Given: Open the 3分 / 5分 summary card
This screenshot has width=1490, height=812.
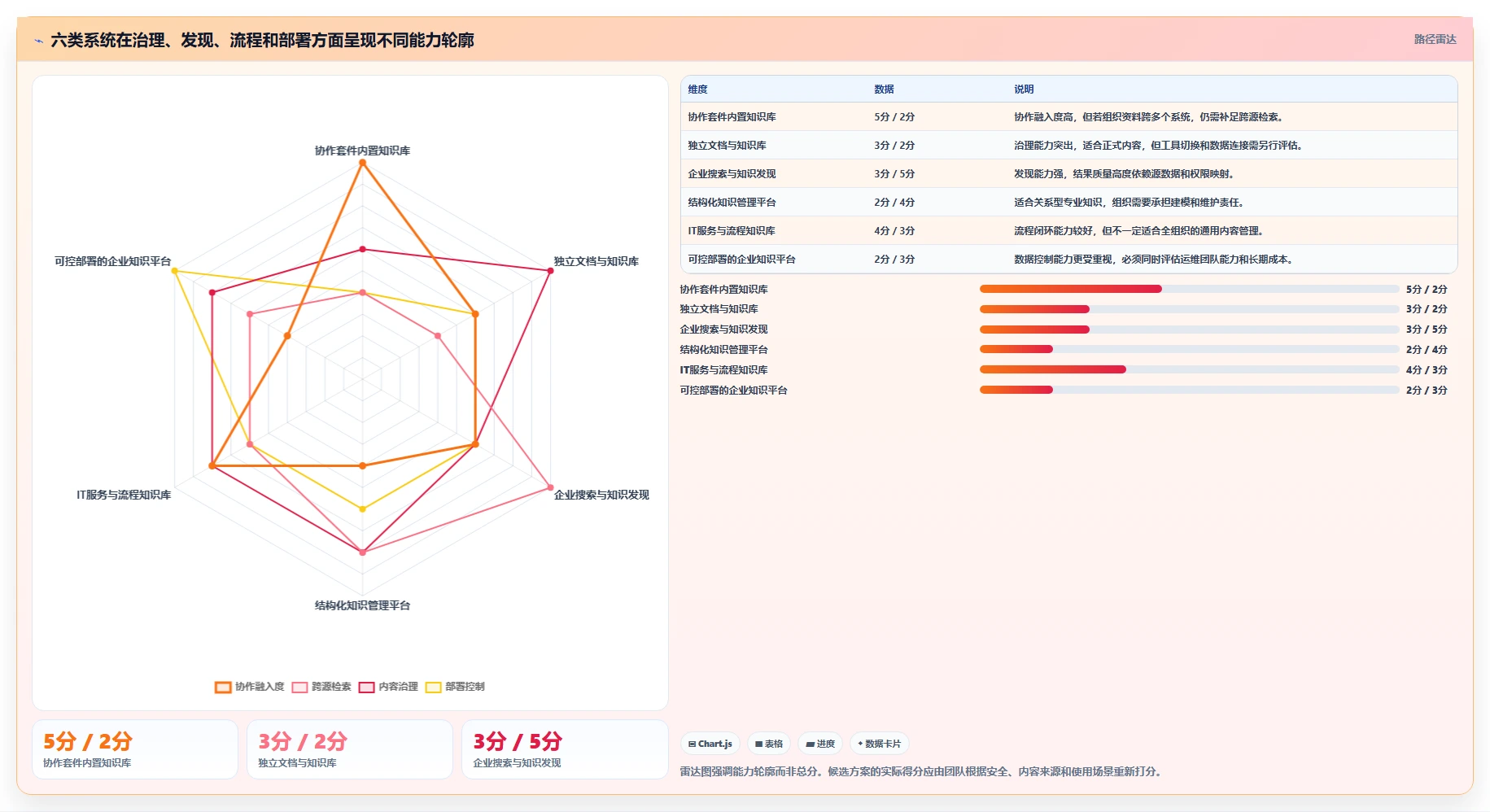Looking at the screenshot, I should tap(565, 749).
